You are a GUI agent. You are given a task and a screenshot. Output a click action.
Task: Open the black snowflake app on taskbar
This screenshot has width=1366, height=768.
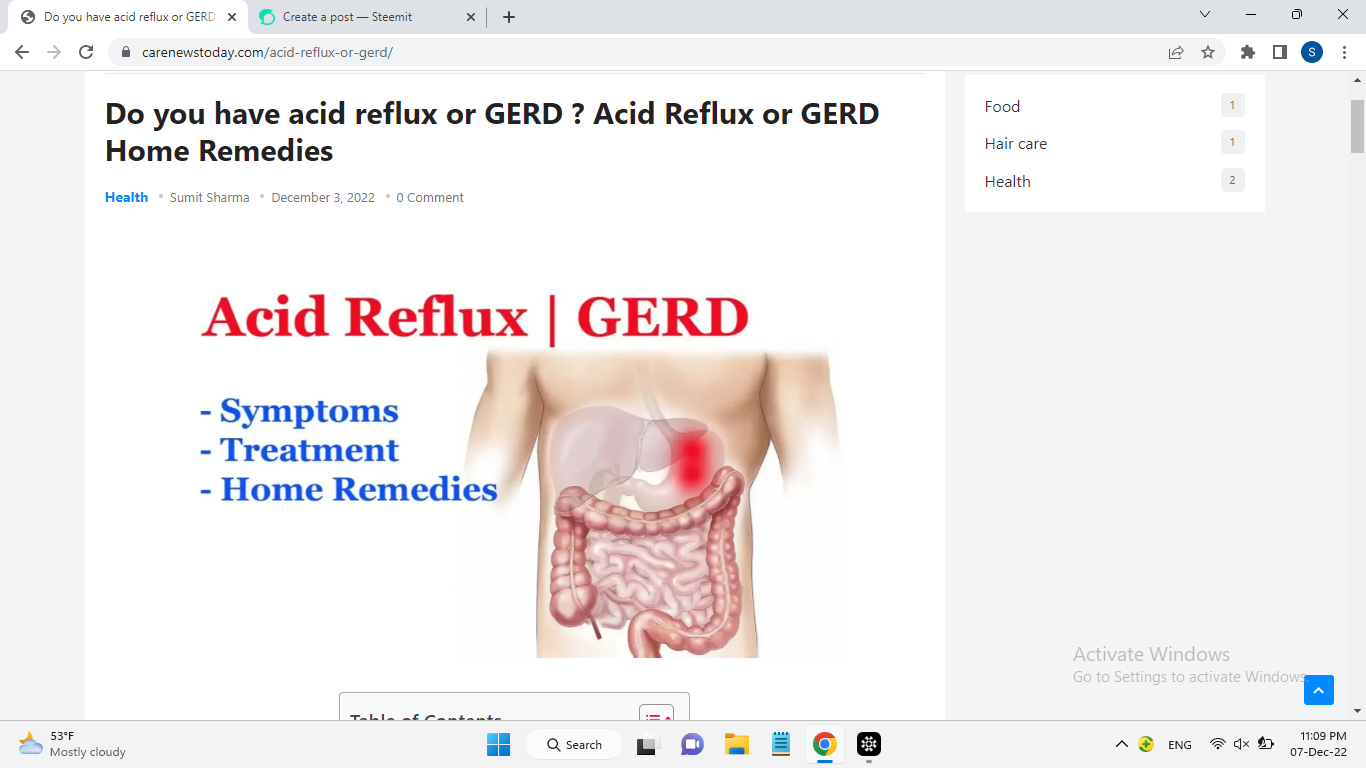[x=869, y=745]
